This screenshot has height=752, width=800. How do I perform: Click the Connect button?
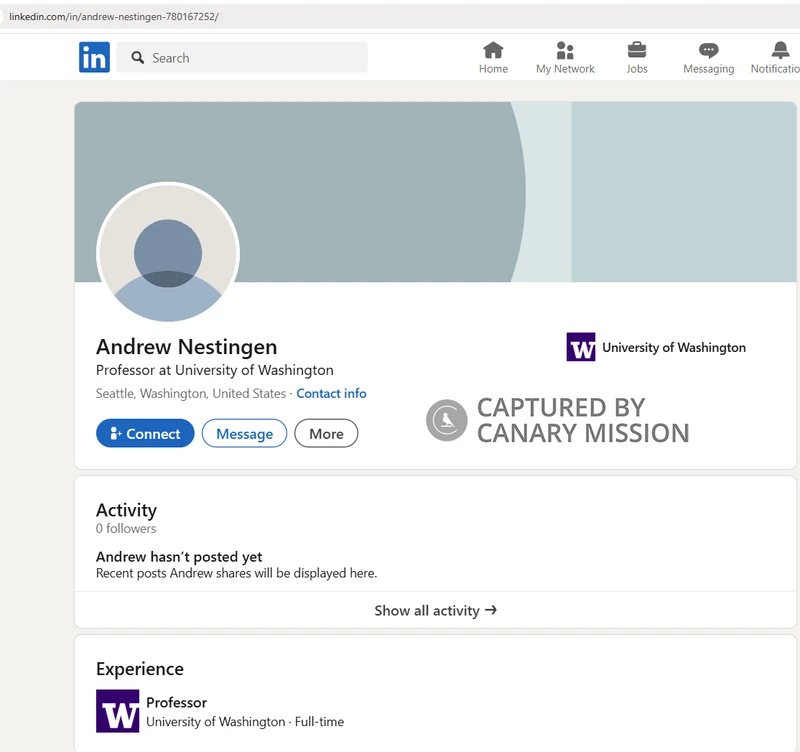145,433
